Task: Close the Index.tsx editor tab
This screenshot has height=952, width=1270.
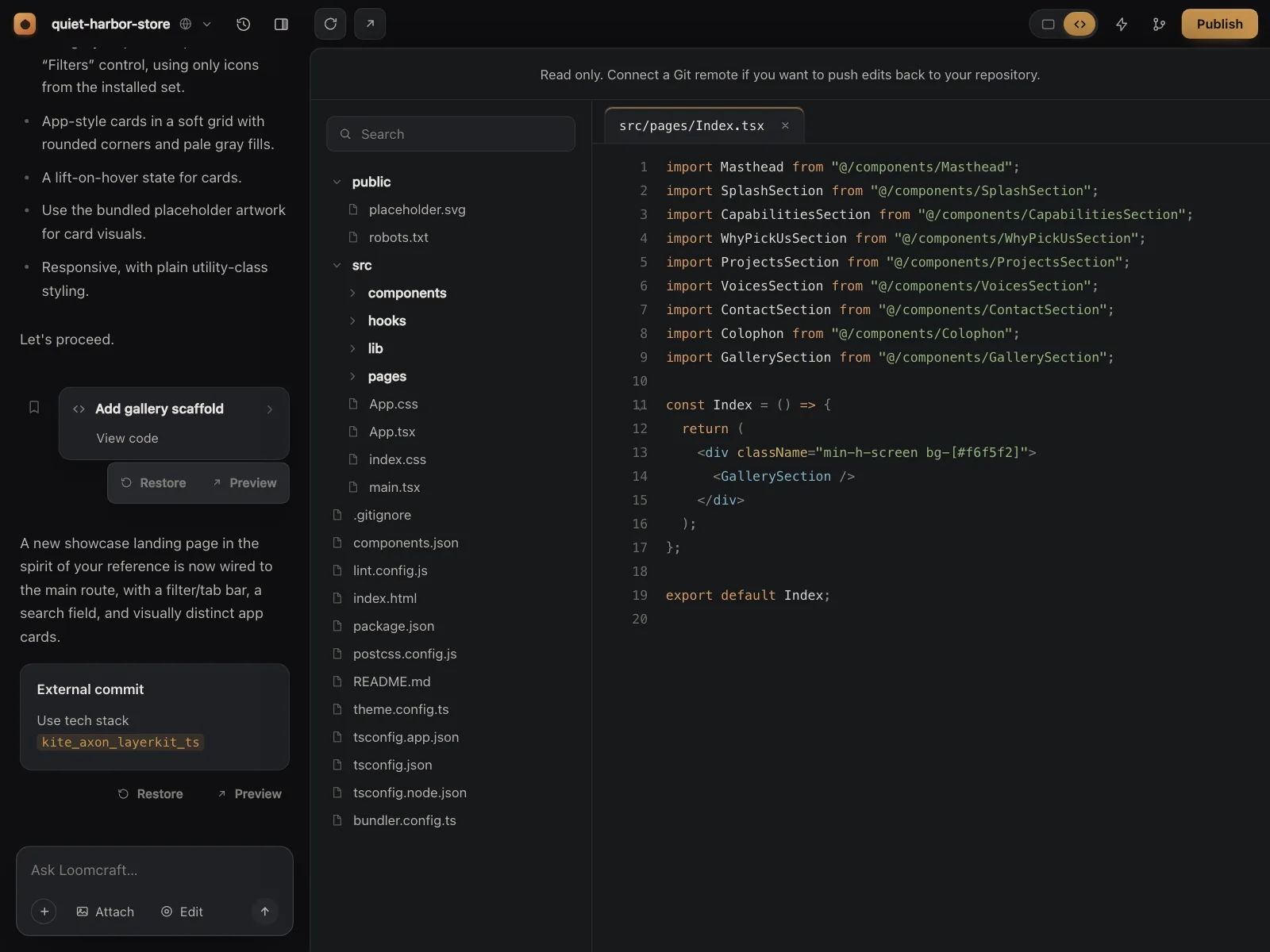Action: pos(785,125)
